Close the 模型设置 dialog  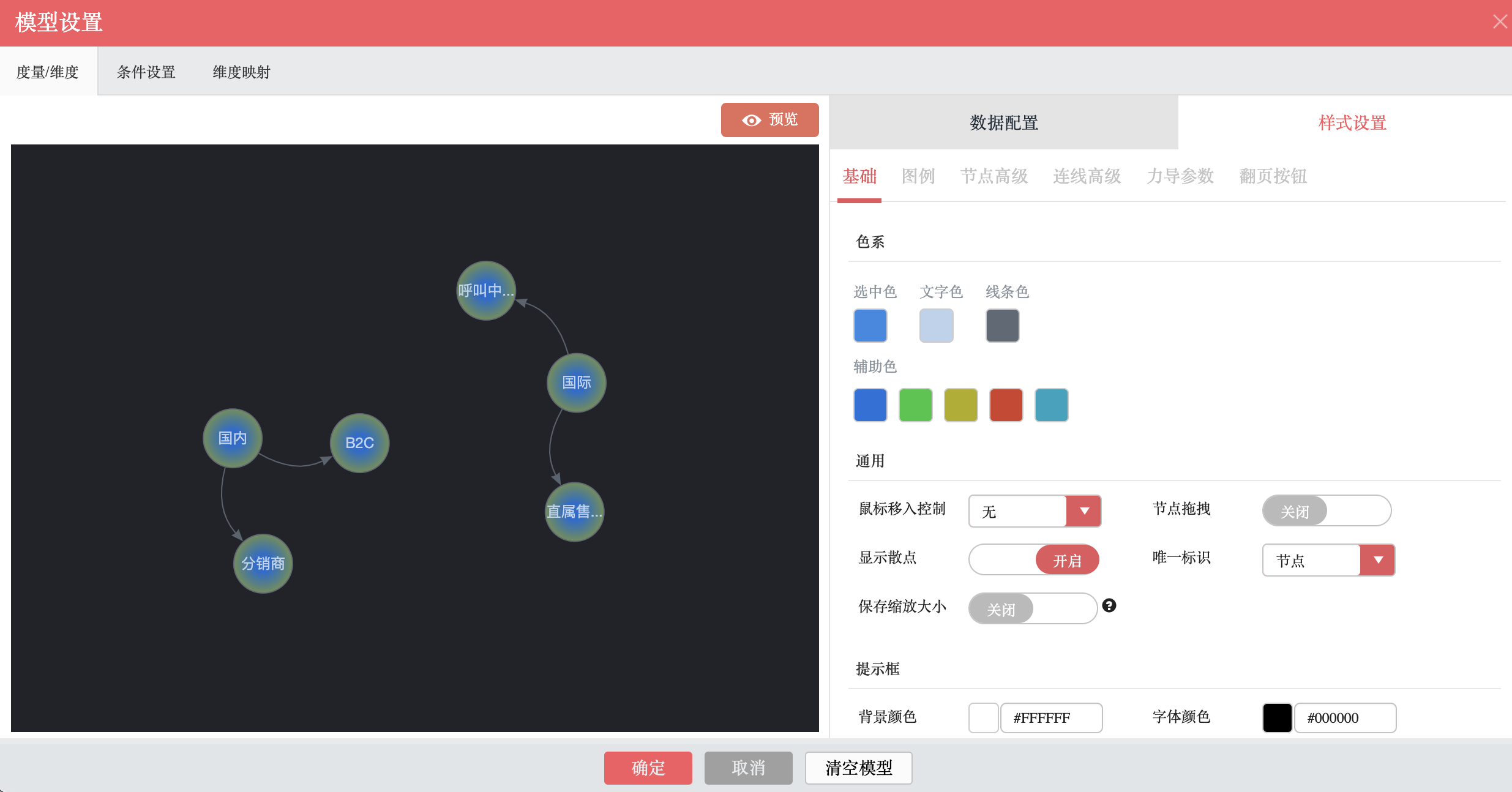pos(1500,22)
